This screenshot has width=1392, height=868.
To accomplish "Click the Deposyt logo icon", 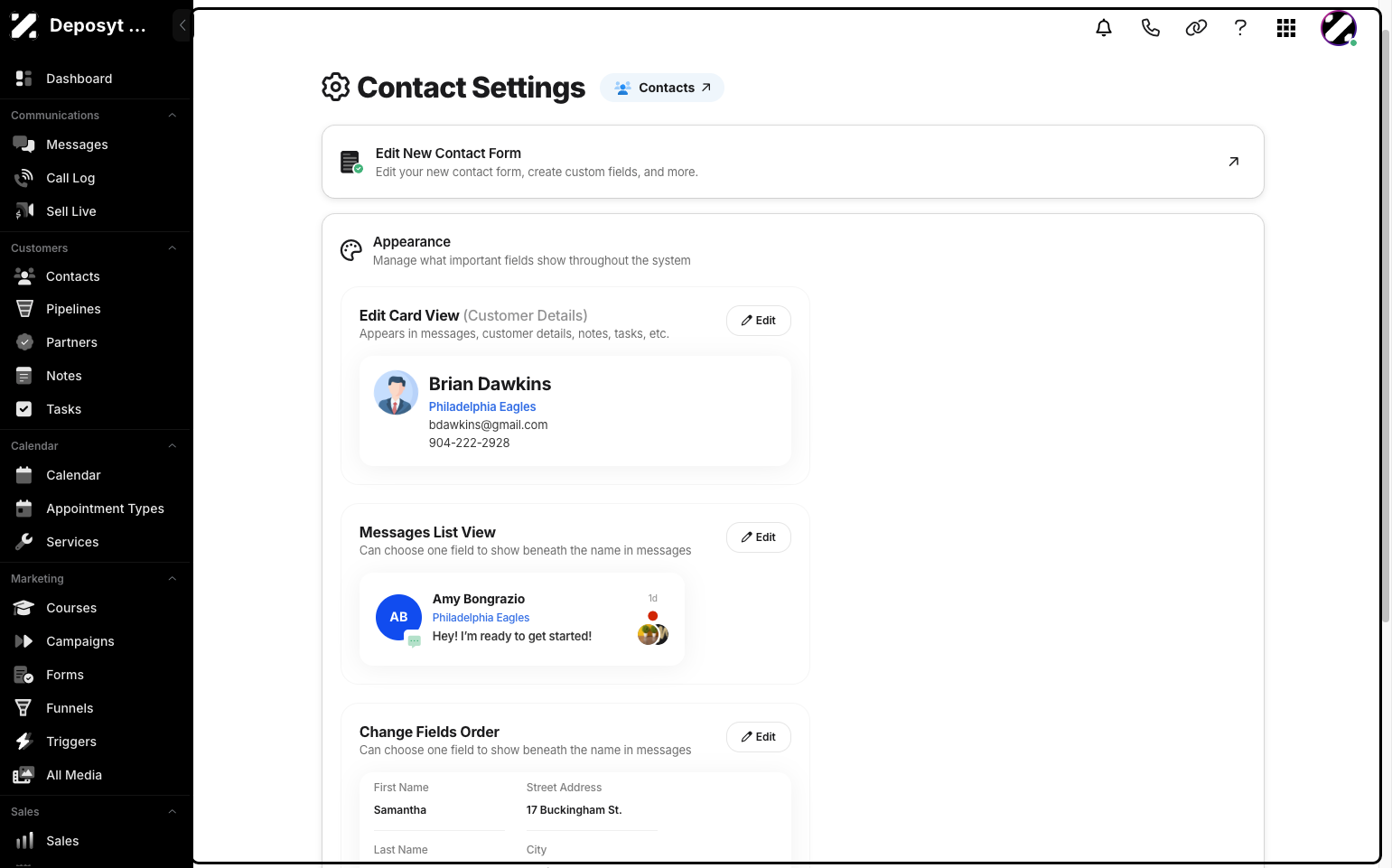I will [23, 25].
